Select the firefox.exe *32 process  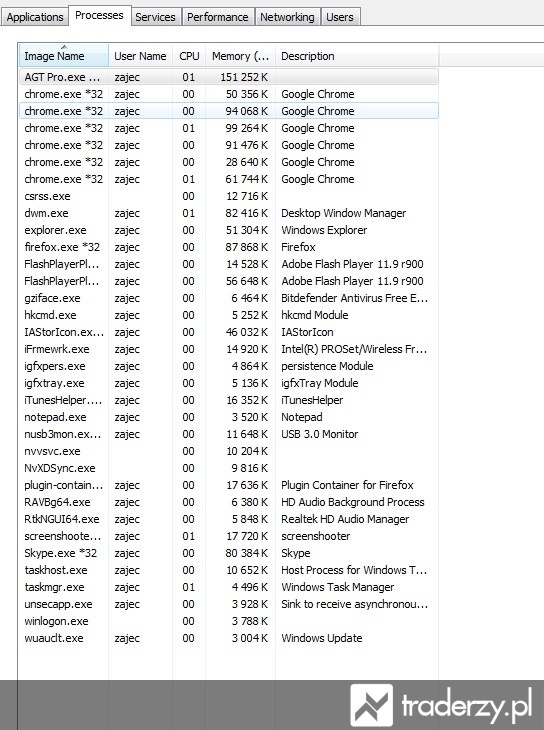tap(229, 247)
